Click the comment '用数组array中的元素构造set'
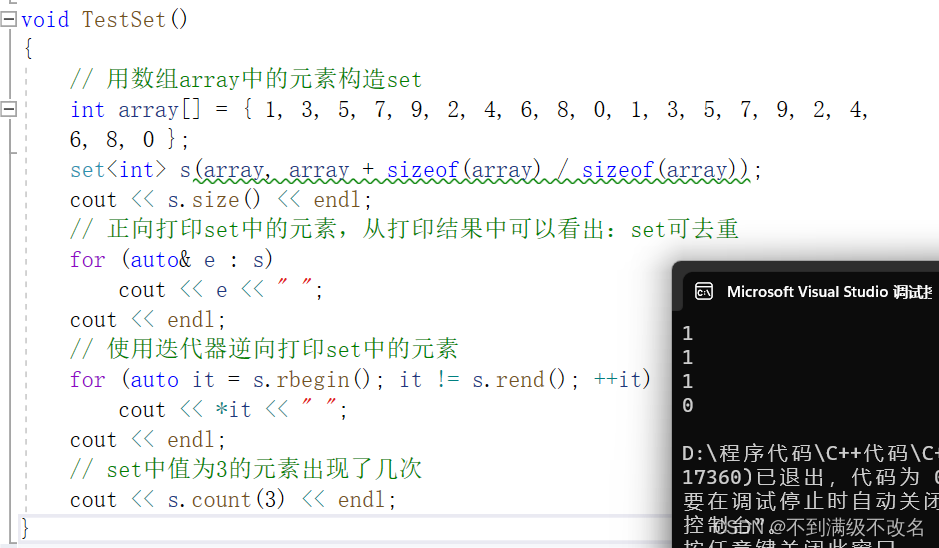The width and height of the screenshot is (939, 548). click(x=246, y=79)
